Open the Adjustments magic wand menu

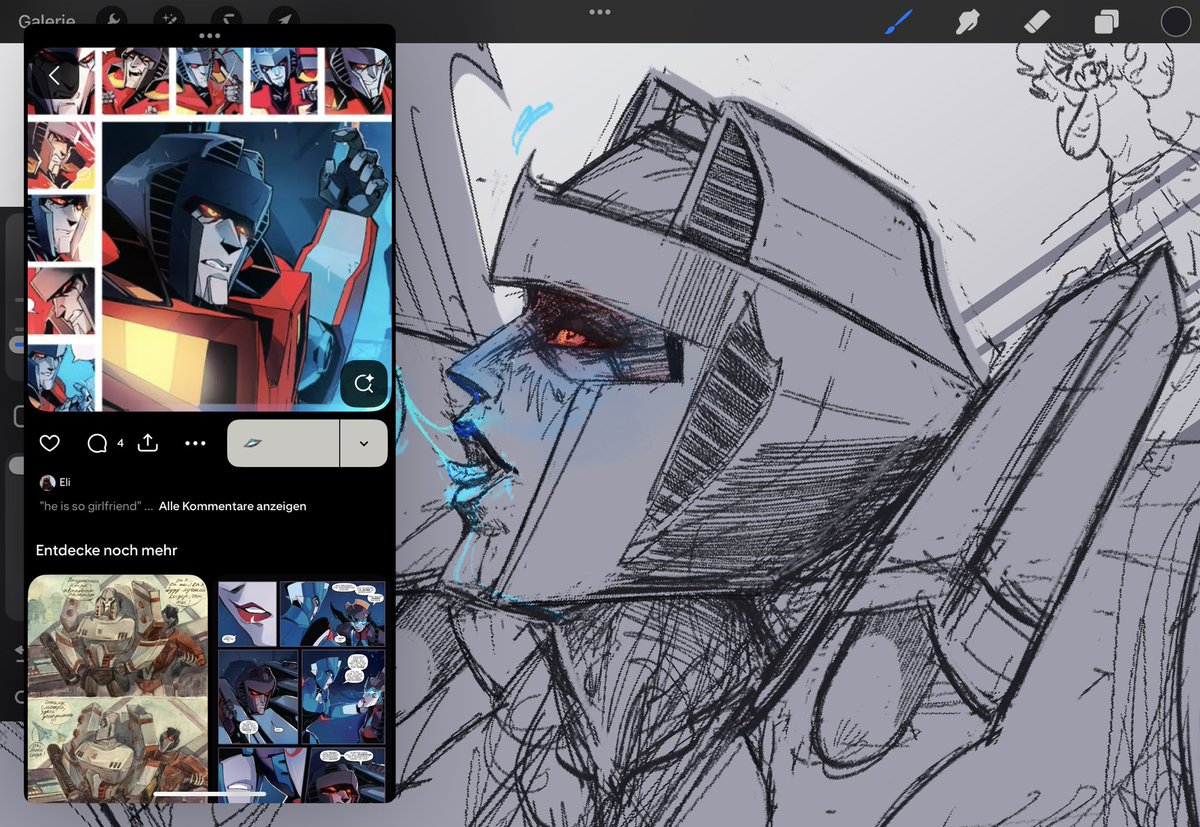168,19
